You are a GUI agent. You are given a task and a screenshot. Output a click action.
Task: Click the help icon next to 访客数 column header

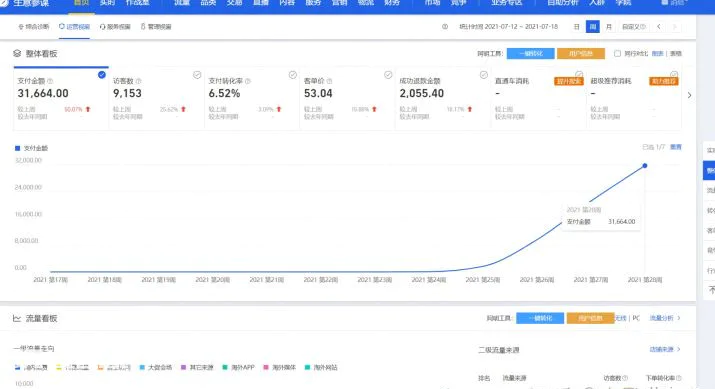[x=625, y=378]
